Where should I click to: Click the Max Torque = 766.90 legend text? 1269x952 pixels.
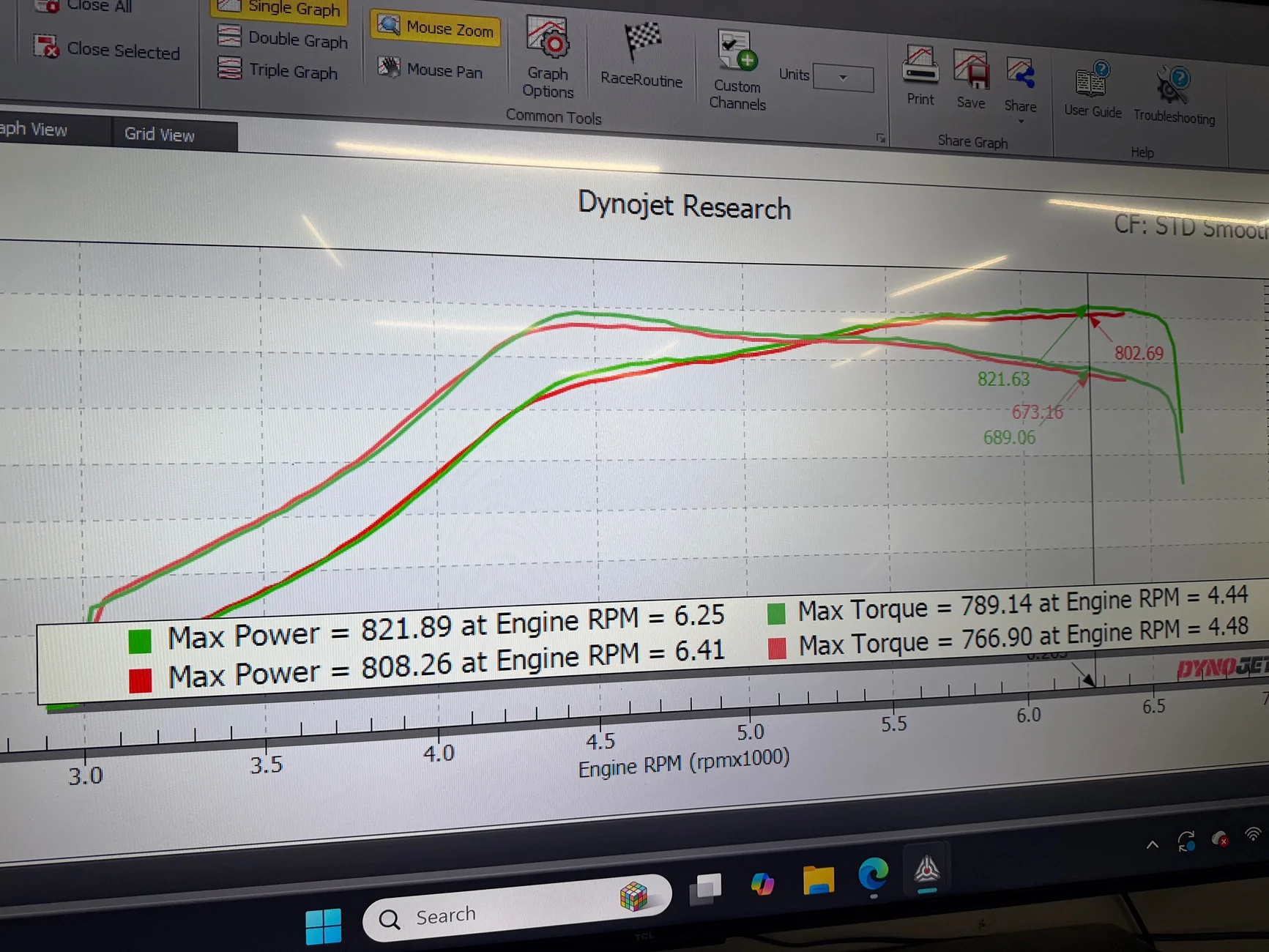pyautogui.click(x=1023, y=637)
